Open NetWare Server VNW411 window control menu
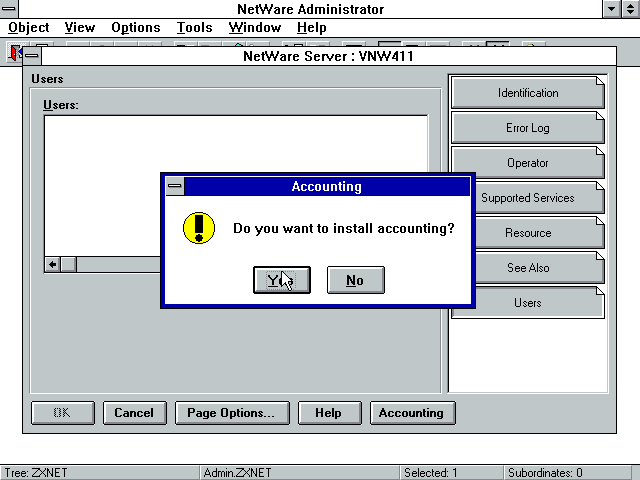The height and width of the screenshot is (480, 640). (x=32, y=56)
